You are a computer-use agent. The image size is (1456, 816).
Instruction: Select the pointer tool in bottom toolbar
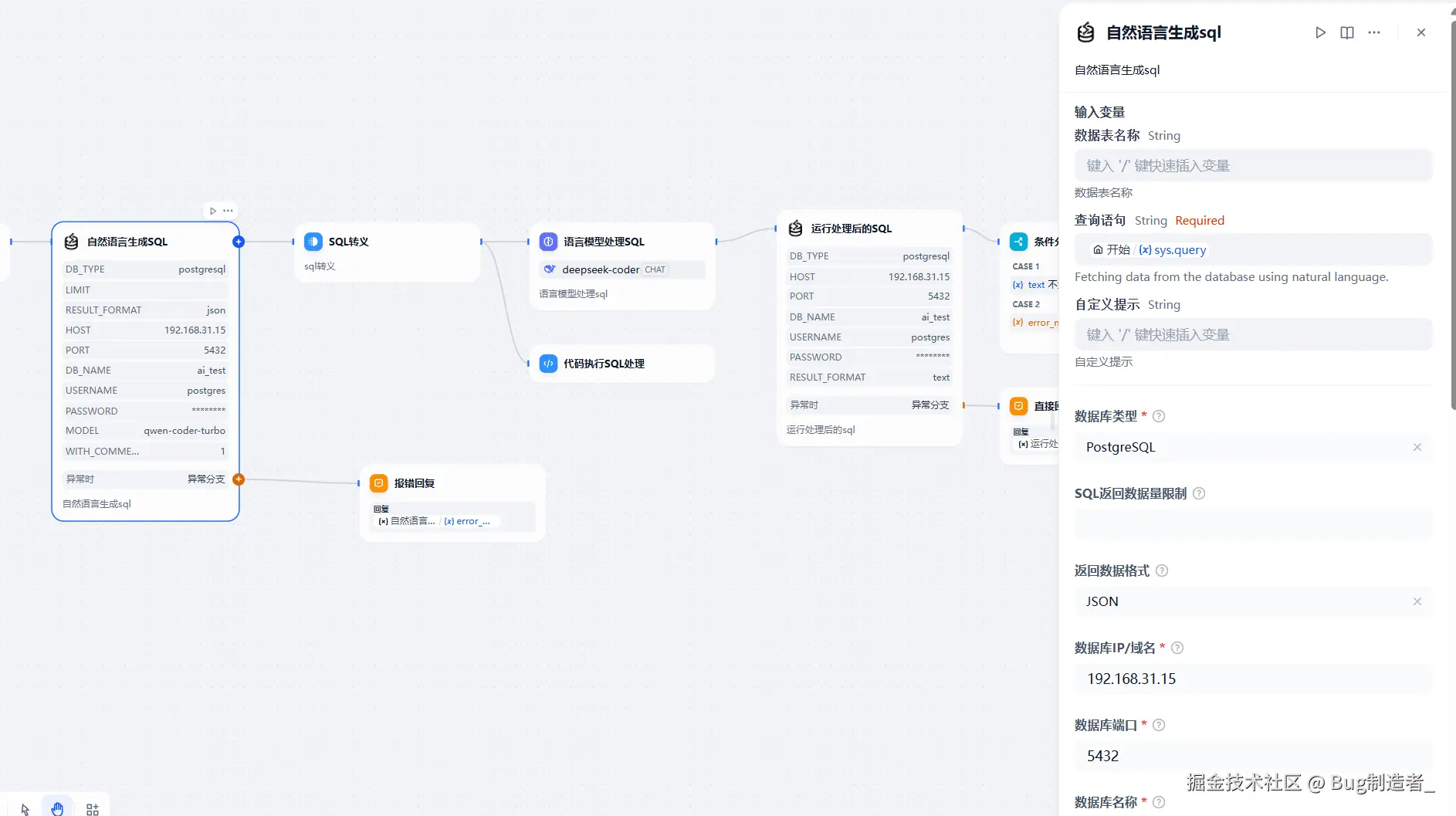click(24, 808)
